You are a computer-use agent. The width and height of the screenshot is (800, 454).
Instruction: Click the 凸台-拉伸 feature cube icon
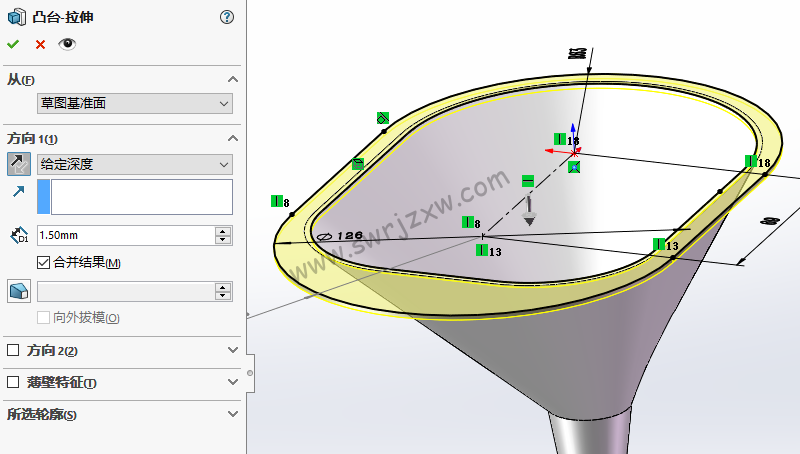pyautogui.click(x=17, y=17)
